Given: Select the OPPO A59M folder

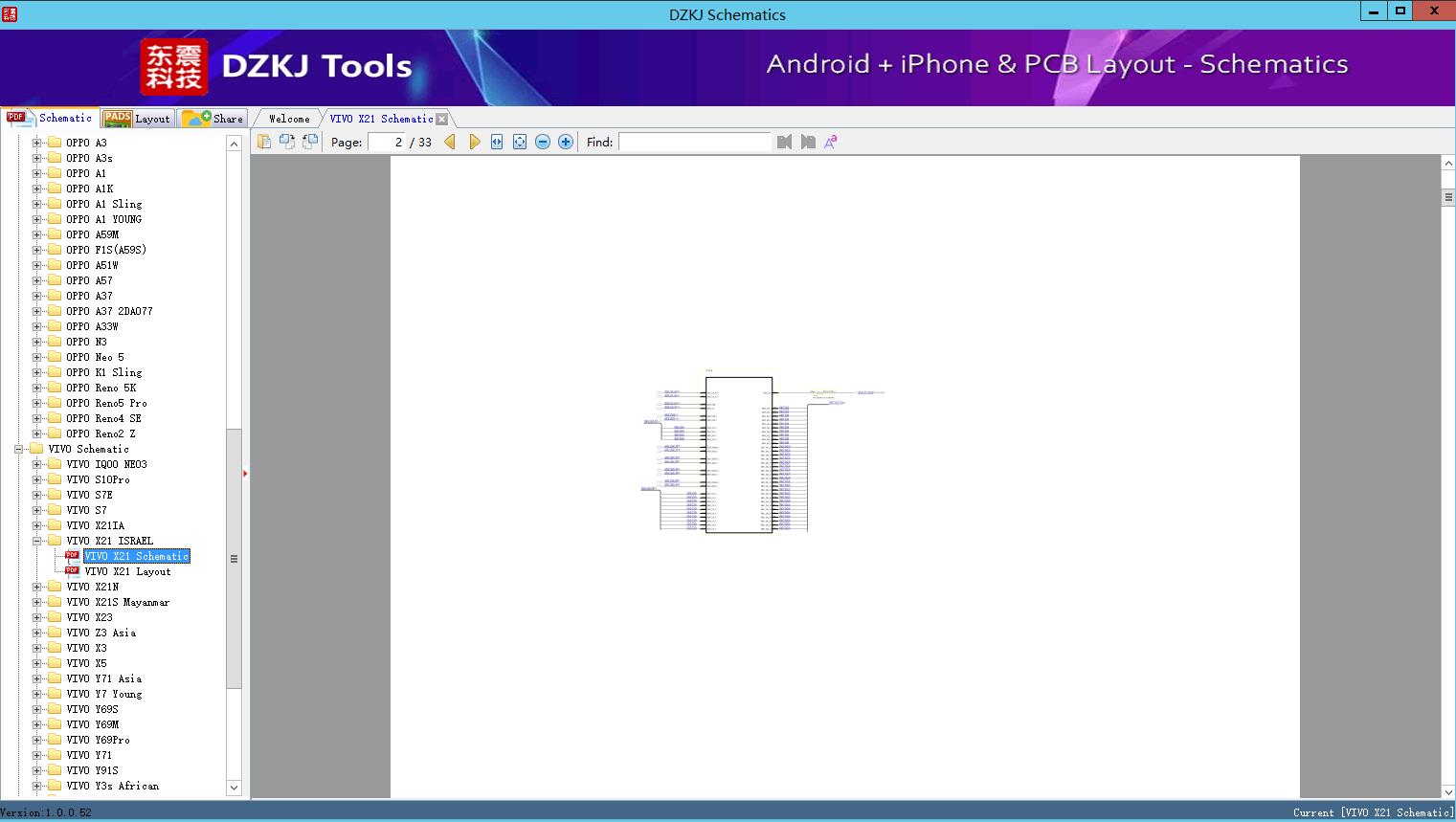Looking at the screenshot, I should coord(93,234).
